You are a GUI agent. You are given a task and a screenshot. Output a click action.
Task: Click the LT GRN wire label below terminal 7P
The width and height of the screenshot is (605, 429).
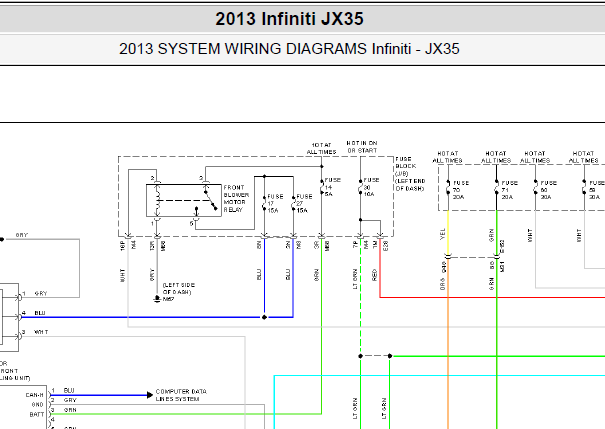click(x=355, y=279)
